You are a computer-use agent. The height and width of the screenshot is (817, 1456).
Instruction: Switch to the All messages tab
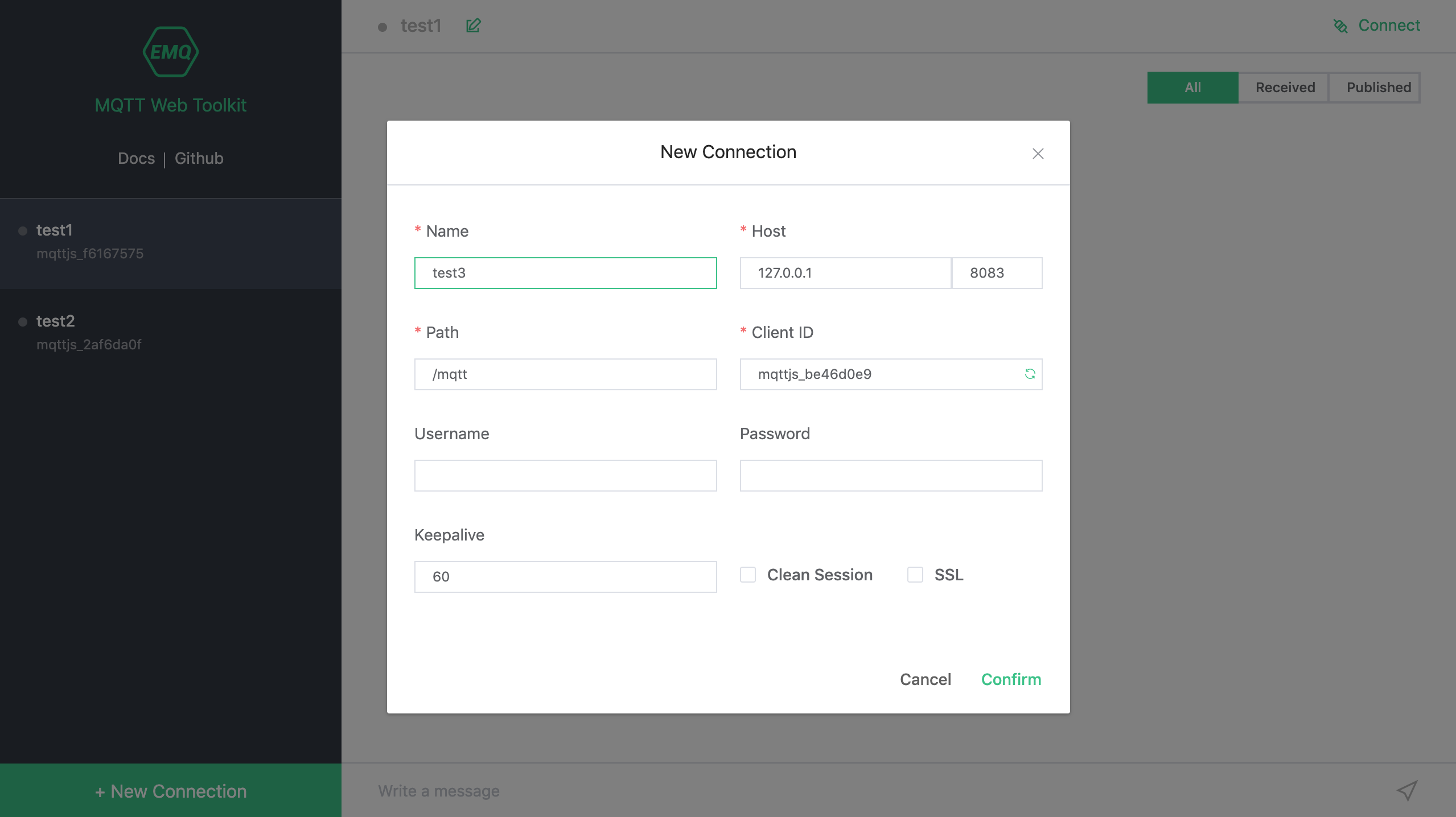click(x=1192, y=88)
